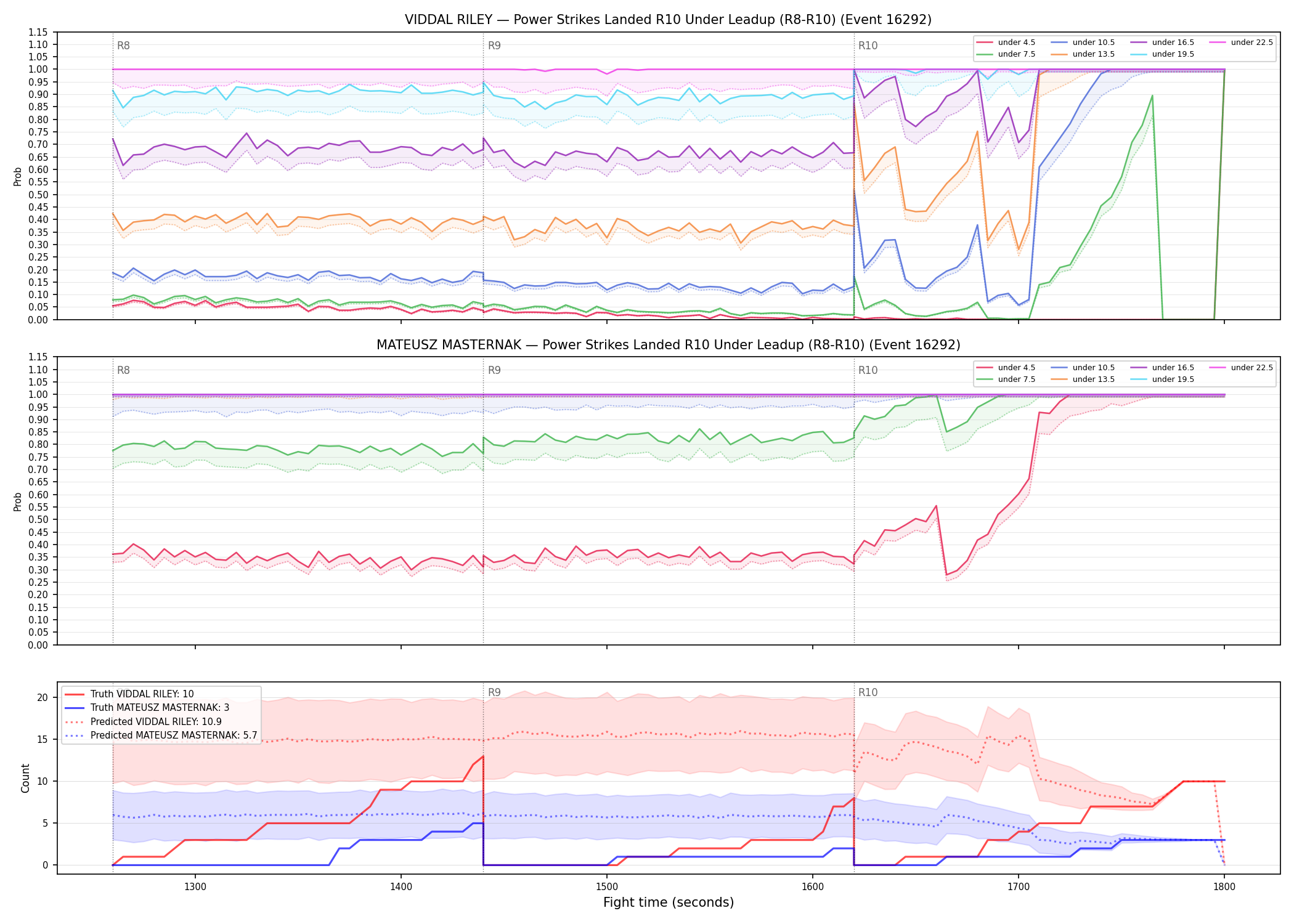This screenshot has height=924, width=1294.
Task: Click the 1500 tick label on time axis
Action: (x=607, y=887)
